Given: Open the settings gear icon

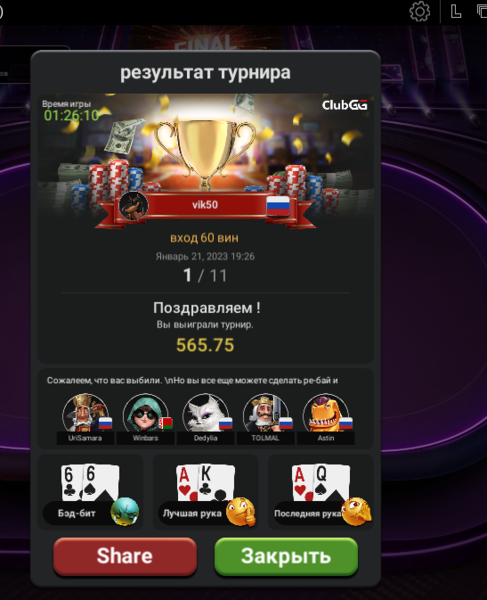Looking at the screenshot, I should (420, 11).
